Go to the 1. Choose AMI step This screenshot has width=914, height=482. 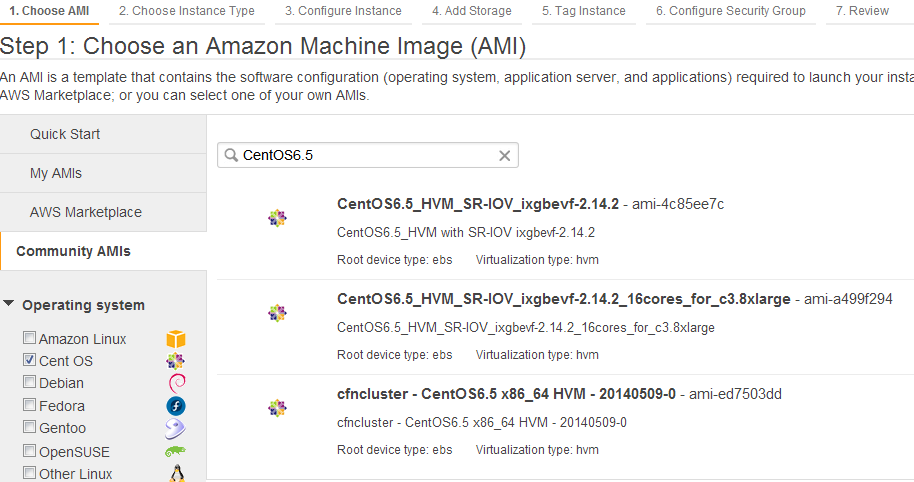49,11
